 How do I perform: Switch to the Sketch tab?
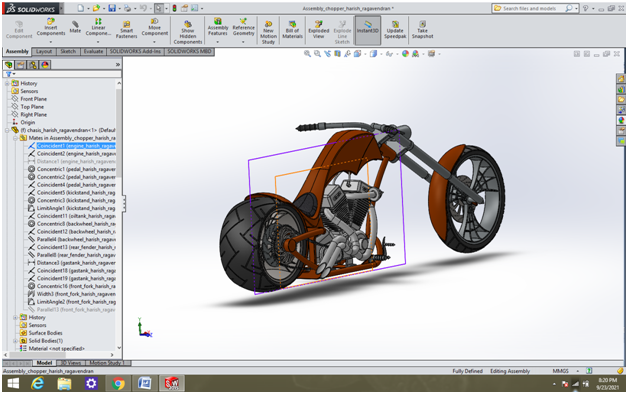click(68, 51)
